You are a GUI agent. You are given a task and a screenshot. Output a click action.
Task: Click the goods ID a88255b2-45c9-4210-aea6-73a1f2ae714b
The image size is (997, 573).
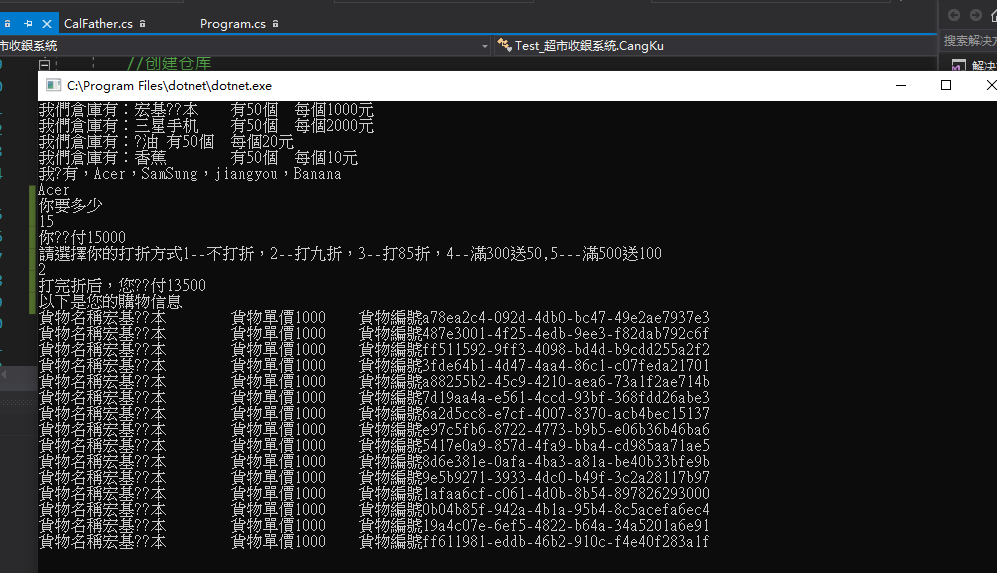pyautogui.click(x=565, y=382)
